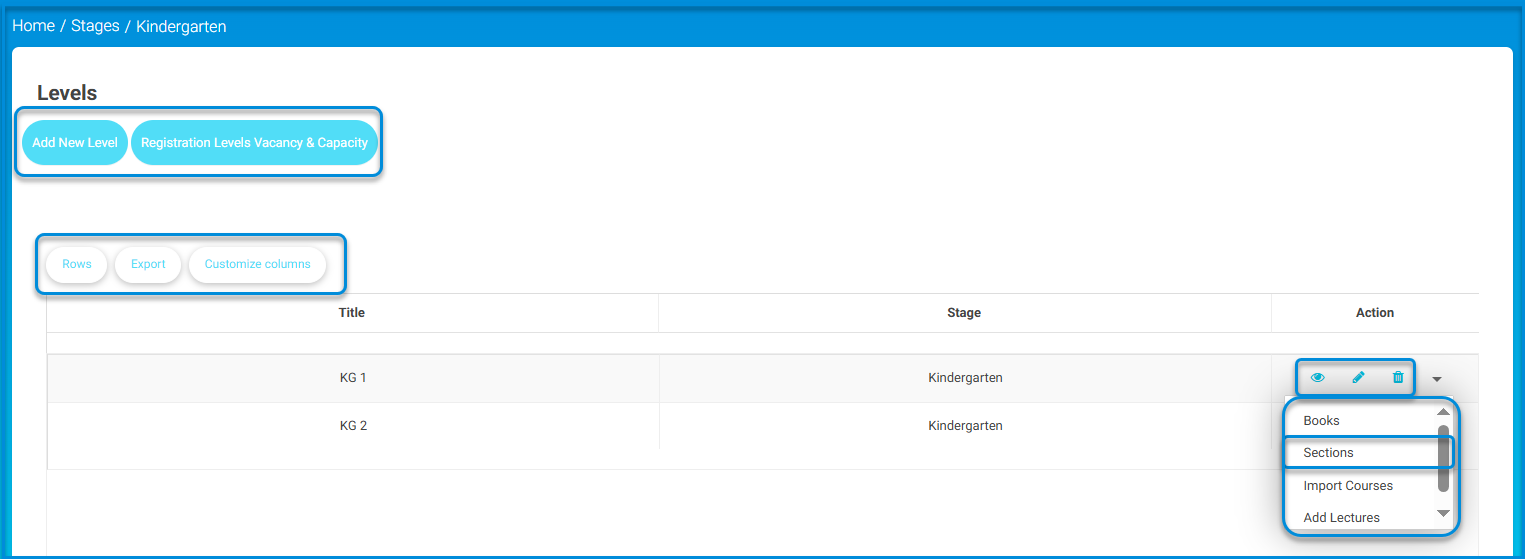Click the Action column header
Screen dimensions: 1525x559
click(1375, 313)
